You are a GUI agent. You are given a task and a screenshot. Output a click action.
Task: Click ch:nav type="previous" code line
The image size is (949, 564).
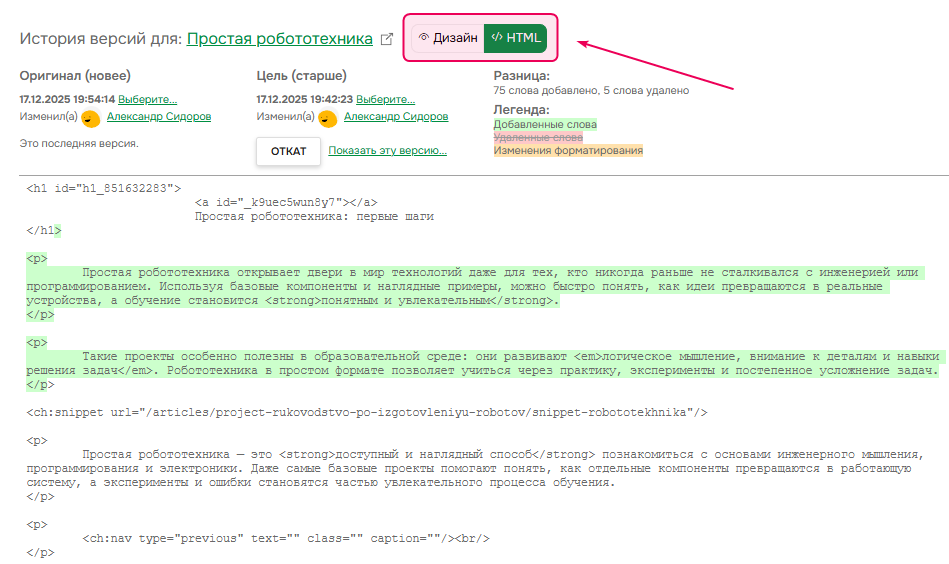coord(286,538)
